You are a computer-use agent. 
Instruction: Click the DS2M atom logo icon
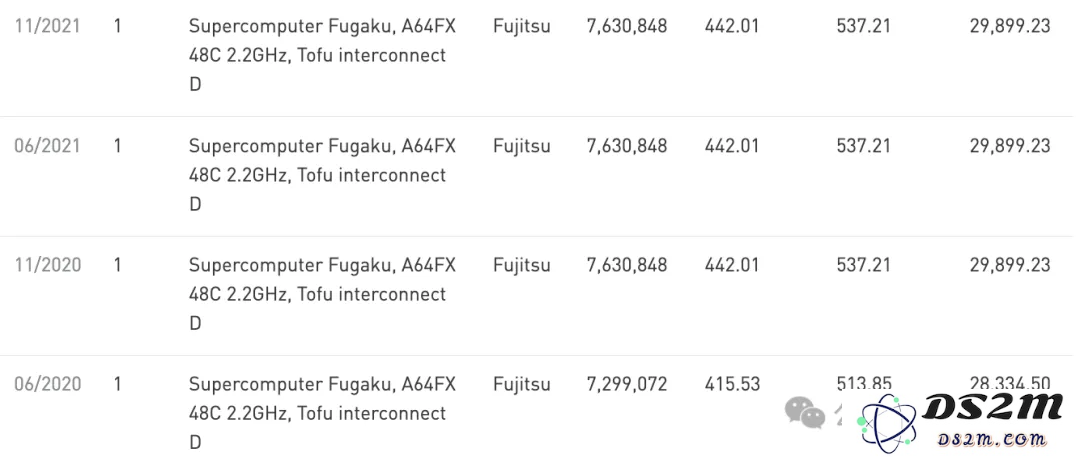coord(889,420)
